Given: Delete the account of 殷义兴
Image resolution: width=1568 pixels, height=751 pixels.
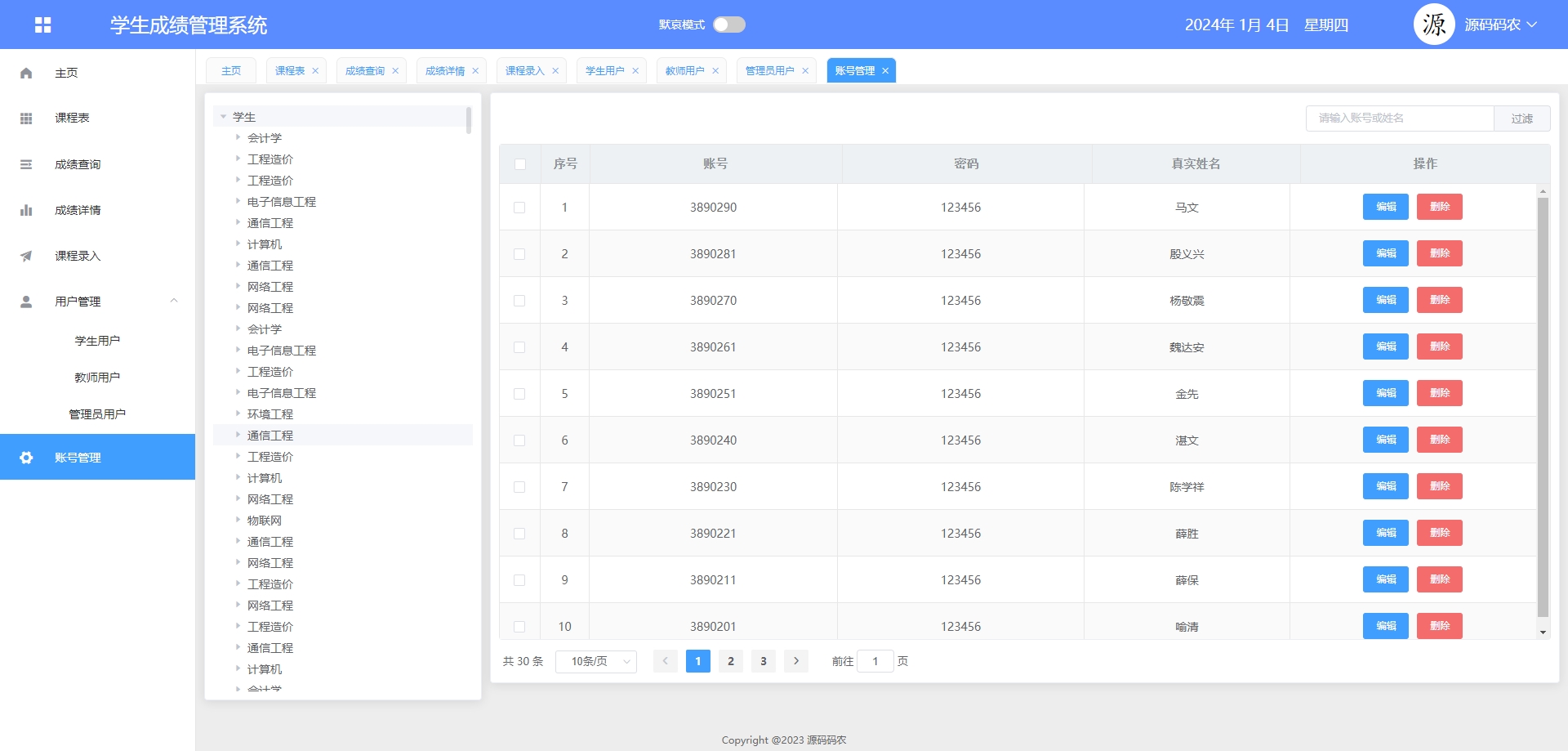Looking at the screenshot, I should coord(1440,253).
